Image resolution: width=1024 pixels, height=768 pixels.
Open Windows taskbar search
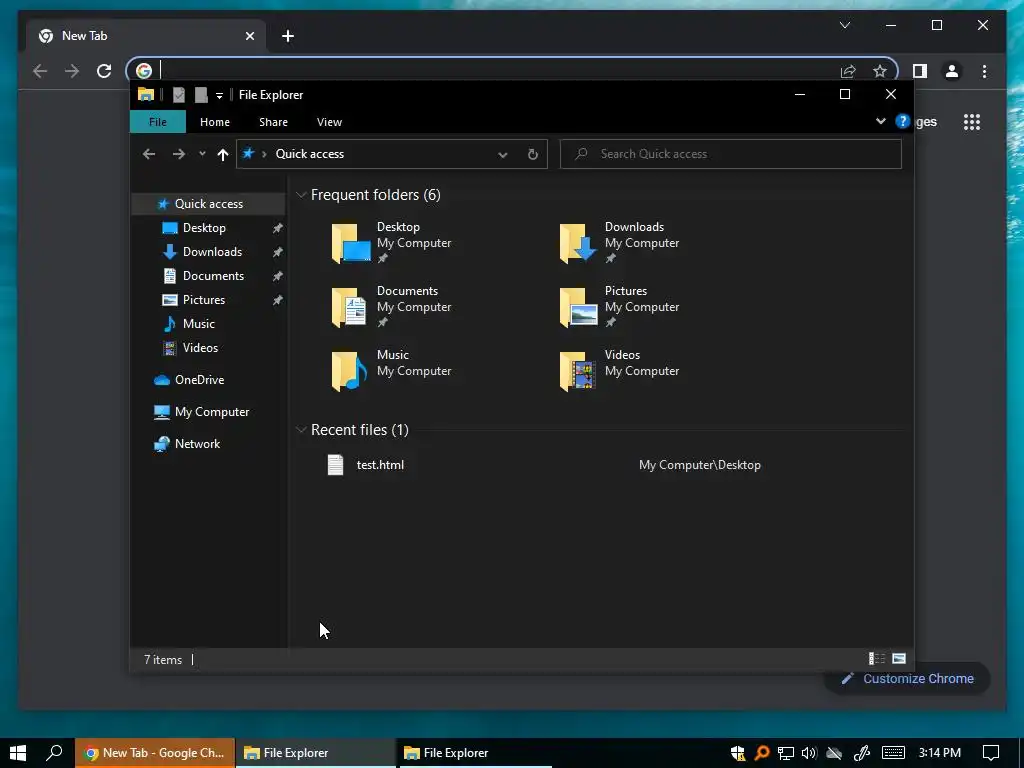[54, 752]
